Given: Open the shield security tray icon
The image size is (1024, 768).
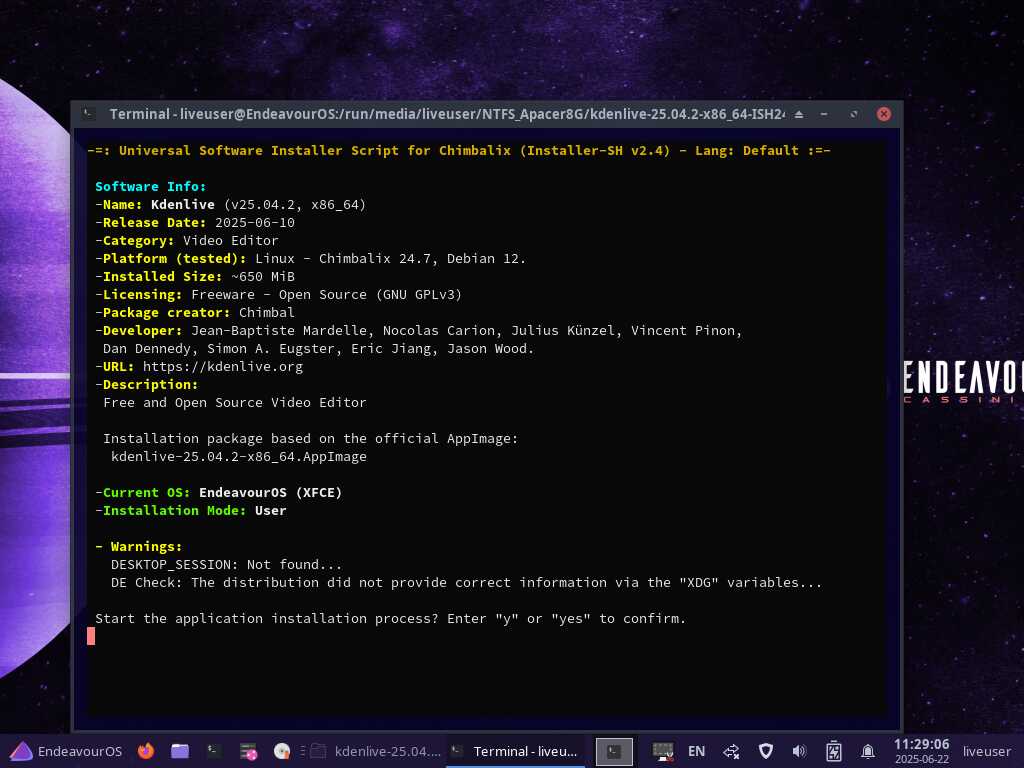Looking at the screenshot, I should coord(765,751).
